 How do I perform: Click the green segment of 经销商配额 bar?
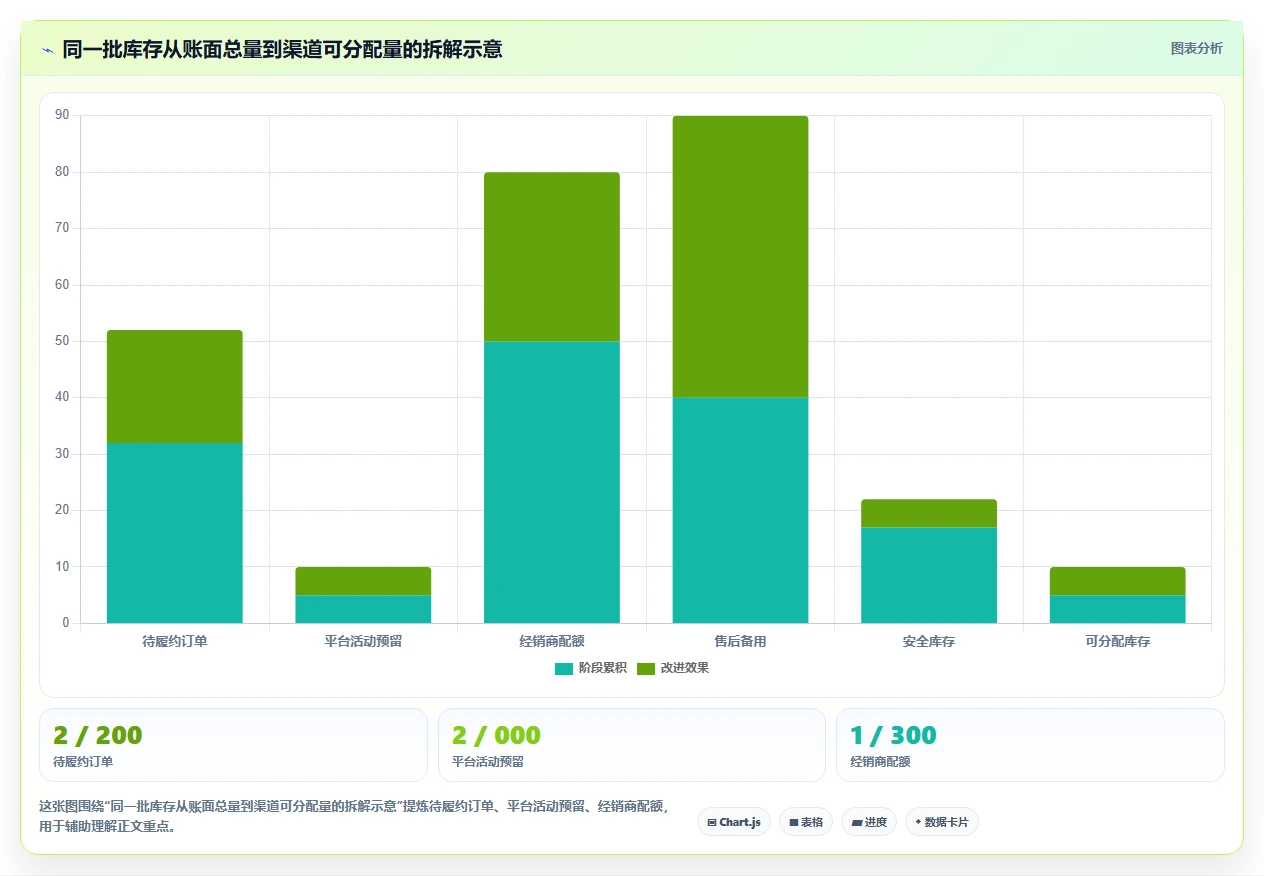click(552, 257)
